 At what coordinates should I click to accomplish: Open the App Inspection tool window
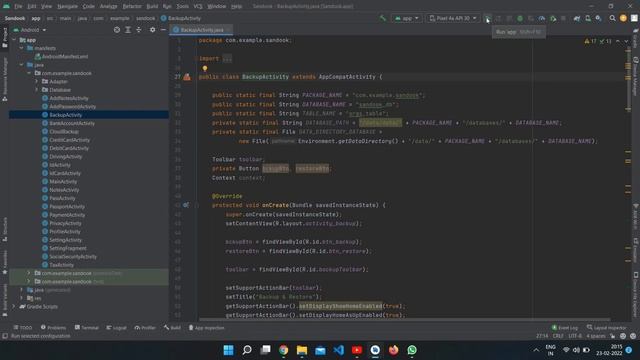tap(206, 328)
